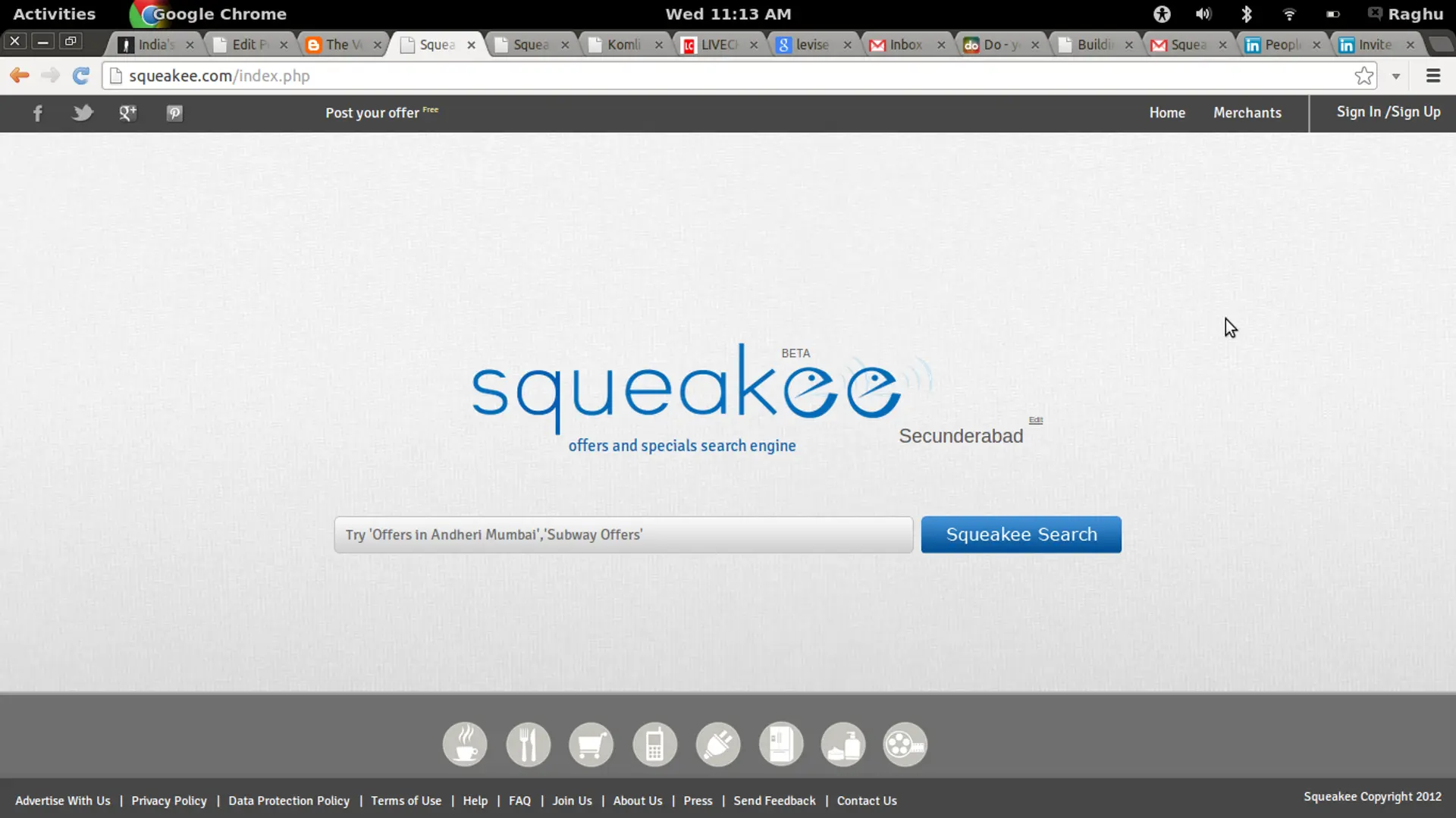Switch to the 'Do - y' tab
This screenshot has width=1456, height=818.
(x=1000, y=45)
